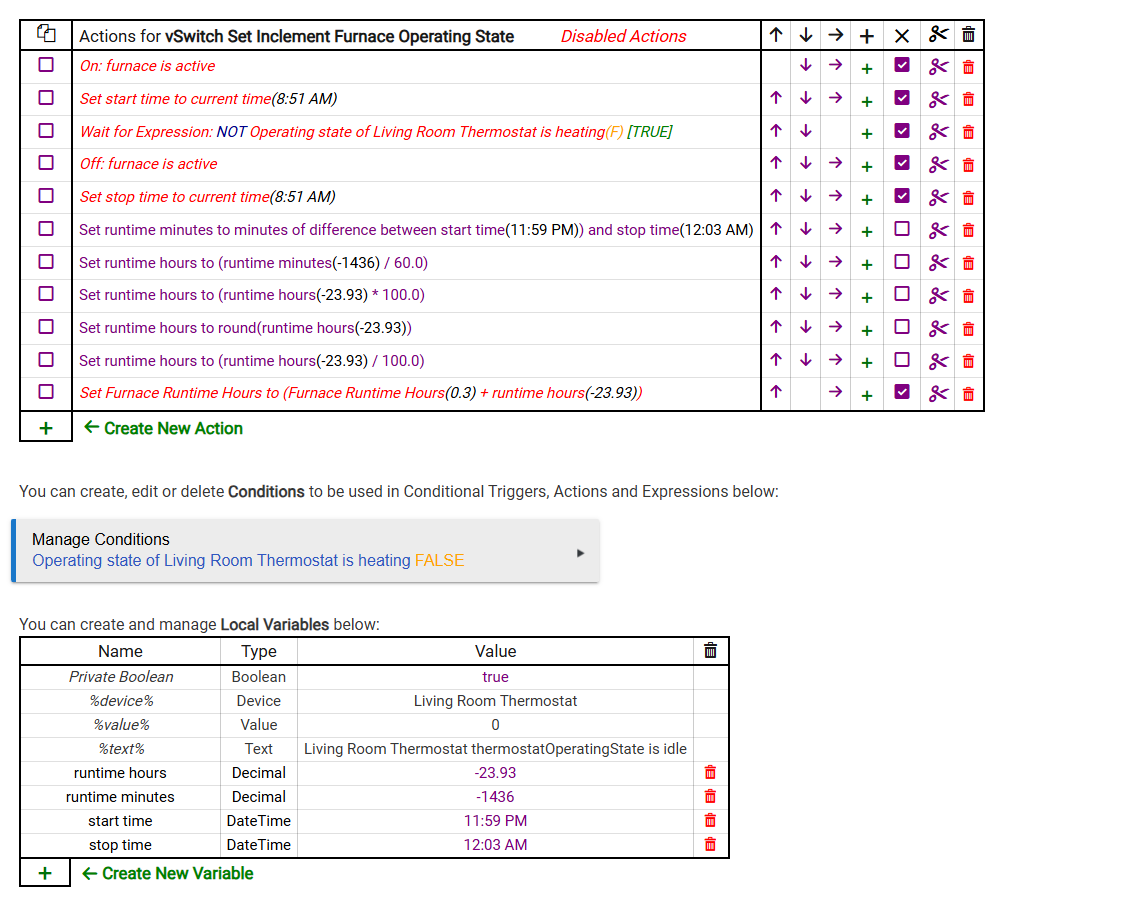1146x910 pixels.
Task: Edit the 'start time' variable value
Action: pyautogui.click(x=495, y=821)
